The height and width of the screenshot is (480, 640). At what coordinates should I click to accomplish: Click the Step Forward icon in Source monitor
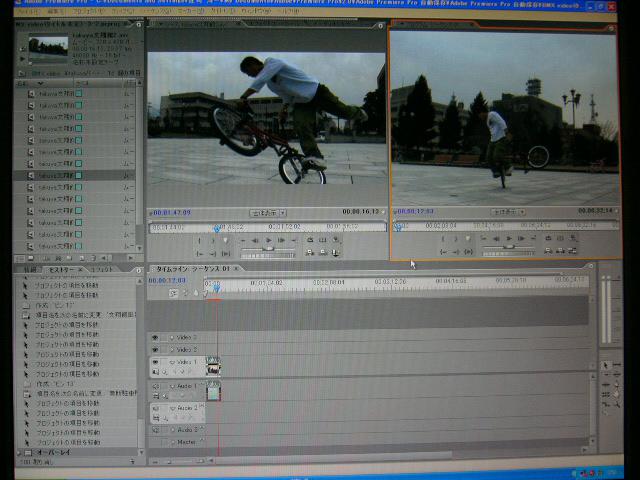(x=279, y=240)
